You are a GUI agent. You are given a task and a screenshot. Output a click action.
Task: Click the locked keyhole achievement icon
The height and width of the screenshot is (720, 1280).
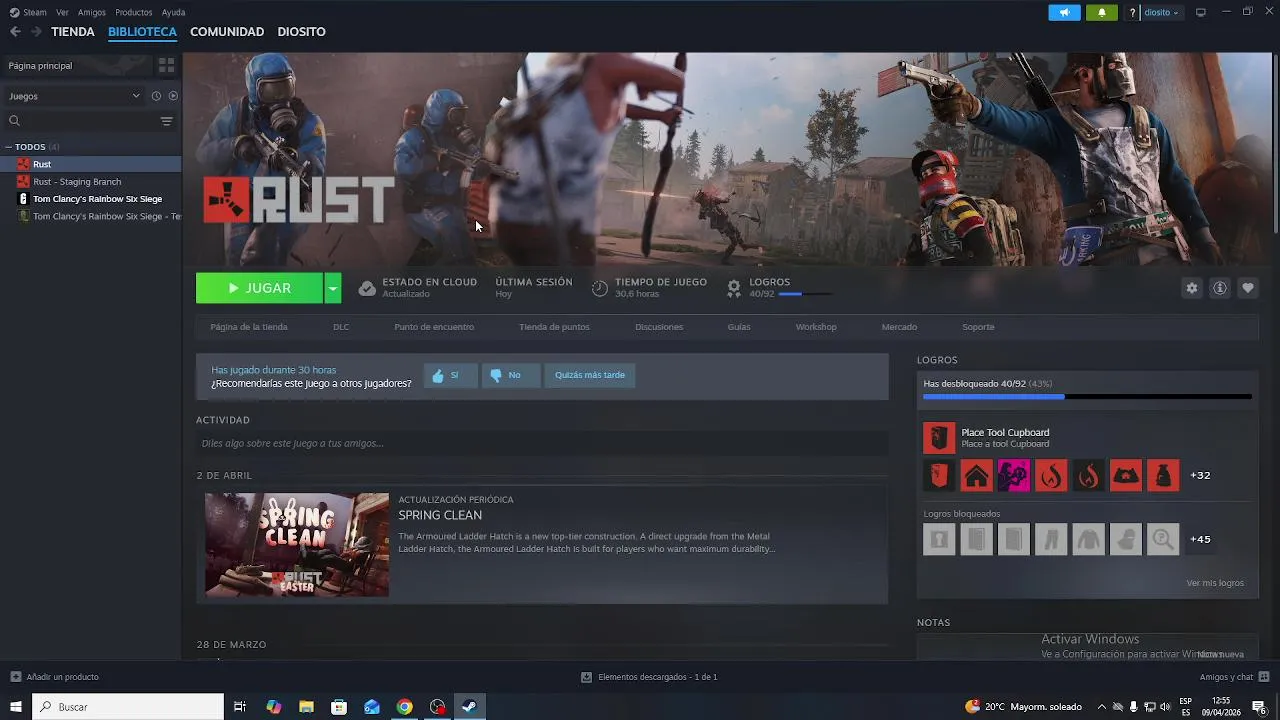[939, 539]
